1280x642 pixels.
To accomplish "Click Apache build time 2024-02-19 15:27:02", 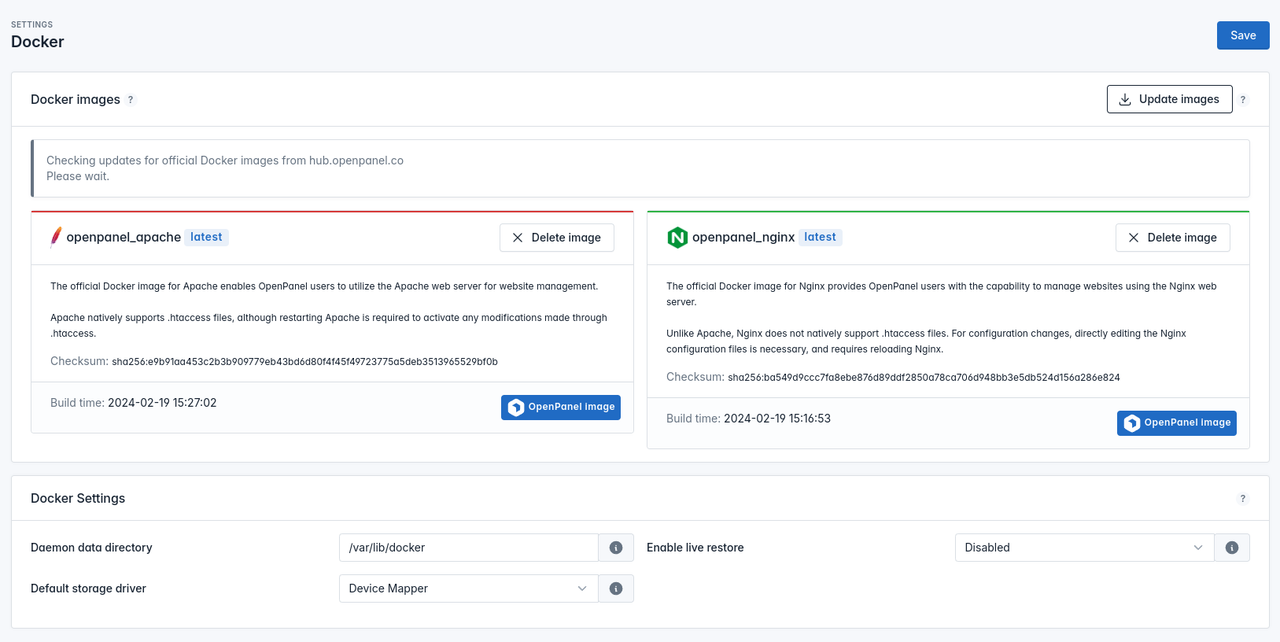I will [x=162, y=403].
